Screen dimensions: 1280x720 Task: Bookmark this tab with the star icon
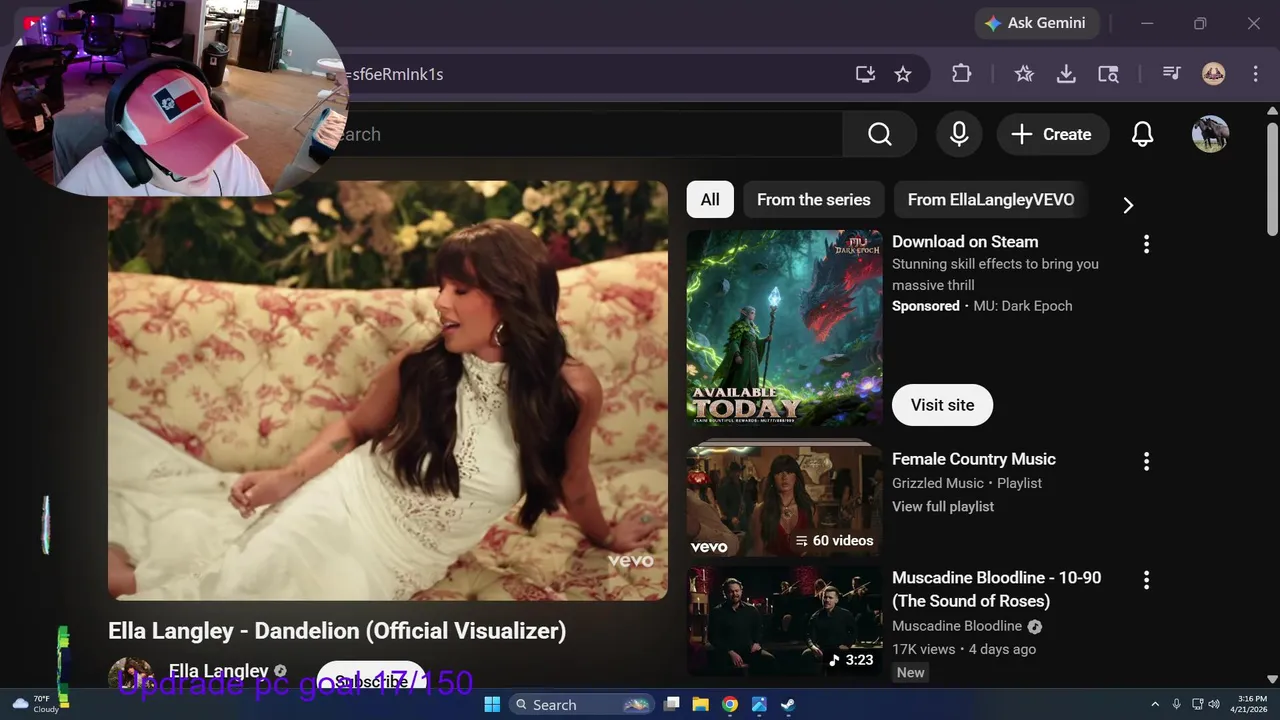903,74
